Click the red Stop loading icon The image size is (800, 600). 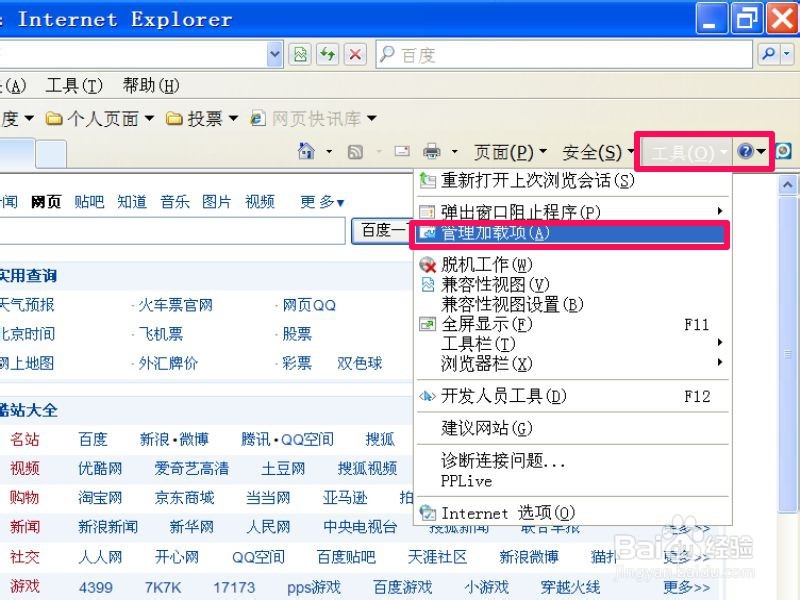pyautogui.click(x=354, y=54)
